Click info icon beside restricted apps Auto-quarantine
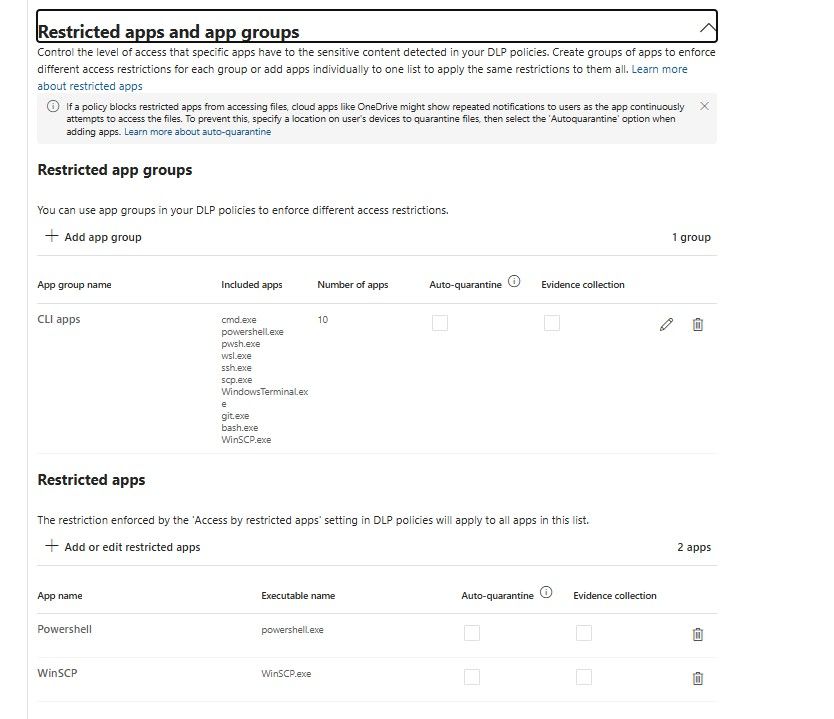 point(546,592)
